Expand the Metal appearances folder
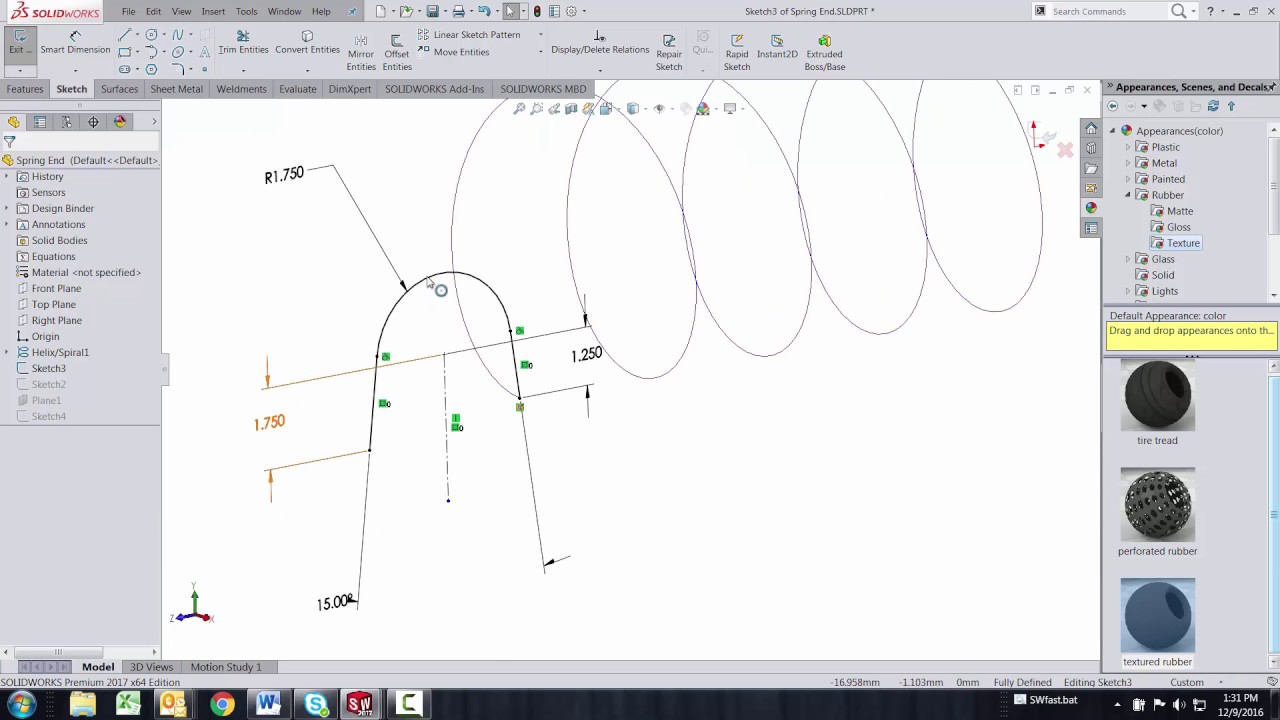This screenshot has height=720, width=1280. [1128, 163]
